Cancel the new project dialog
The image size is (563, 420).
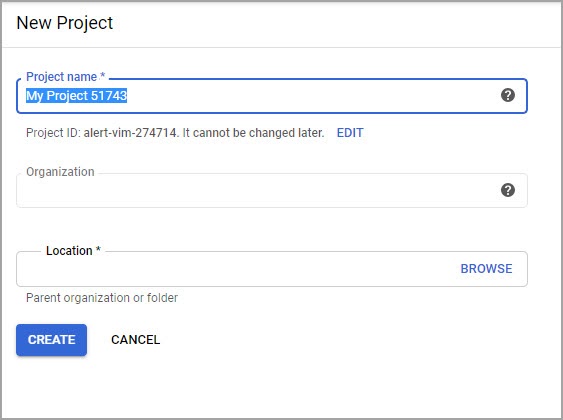[x=136, y=340]
